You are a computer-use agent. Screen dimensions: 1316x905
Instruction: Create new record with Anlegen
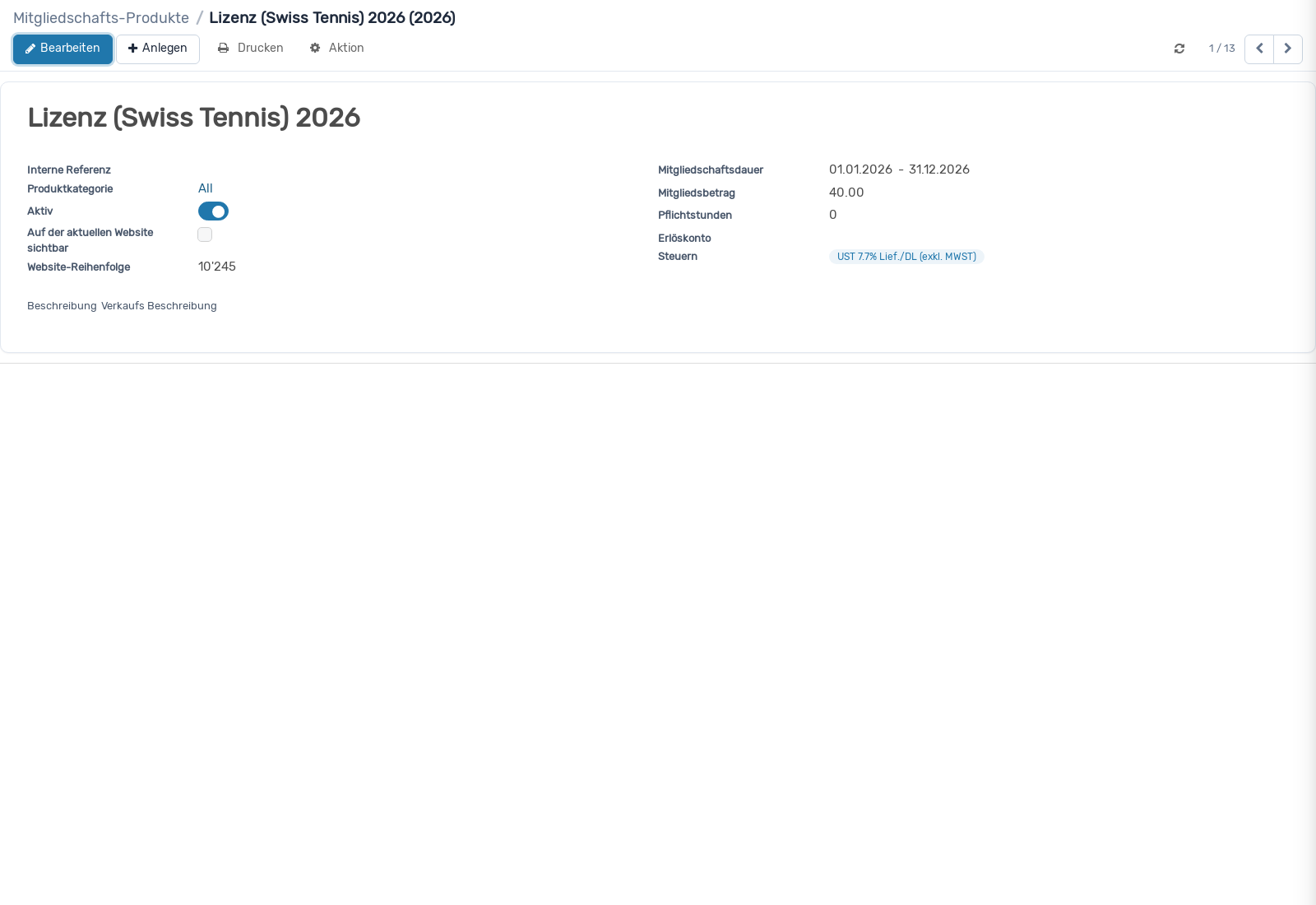tap(158, 49)
